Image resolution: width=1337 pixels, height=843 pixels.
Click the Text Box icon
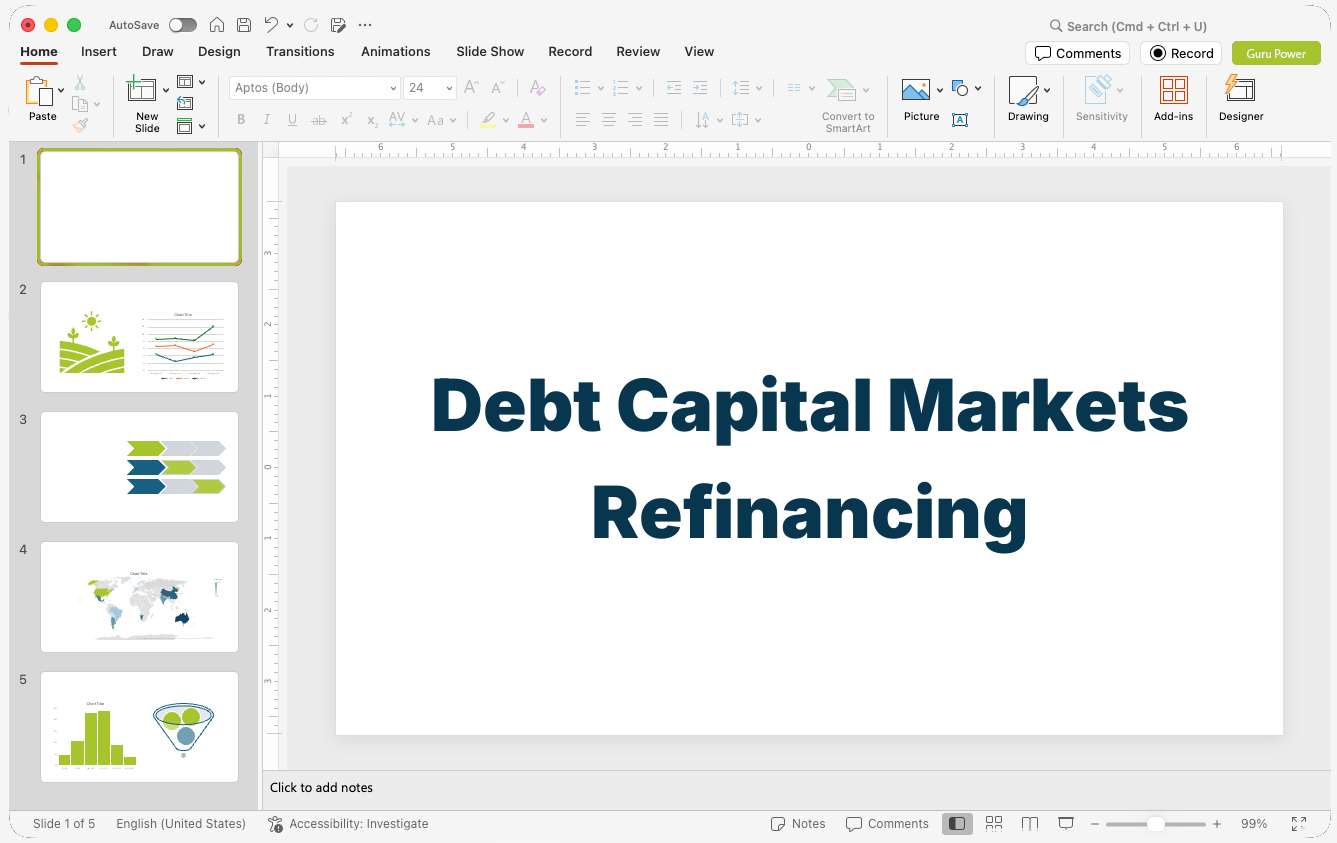[960, 120]
